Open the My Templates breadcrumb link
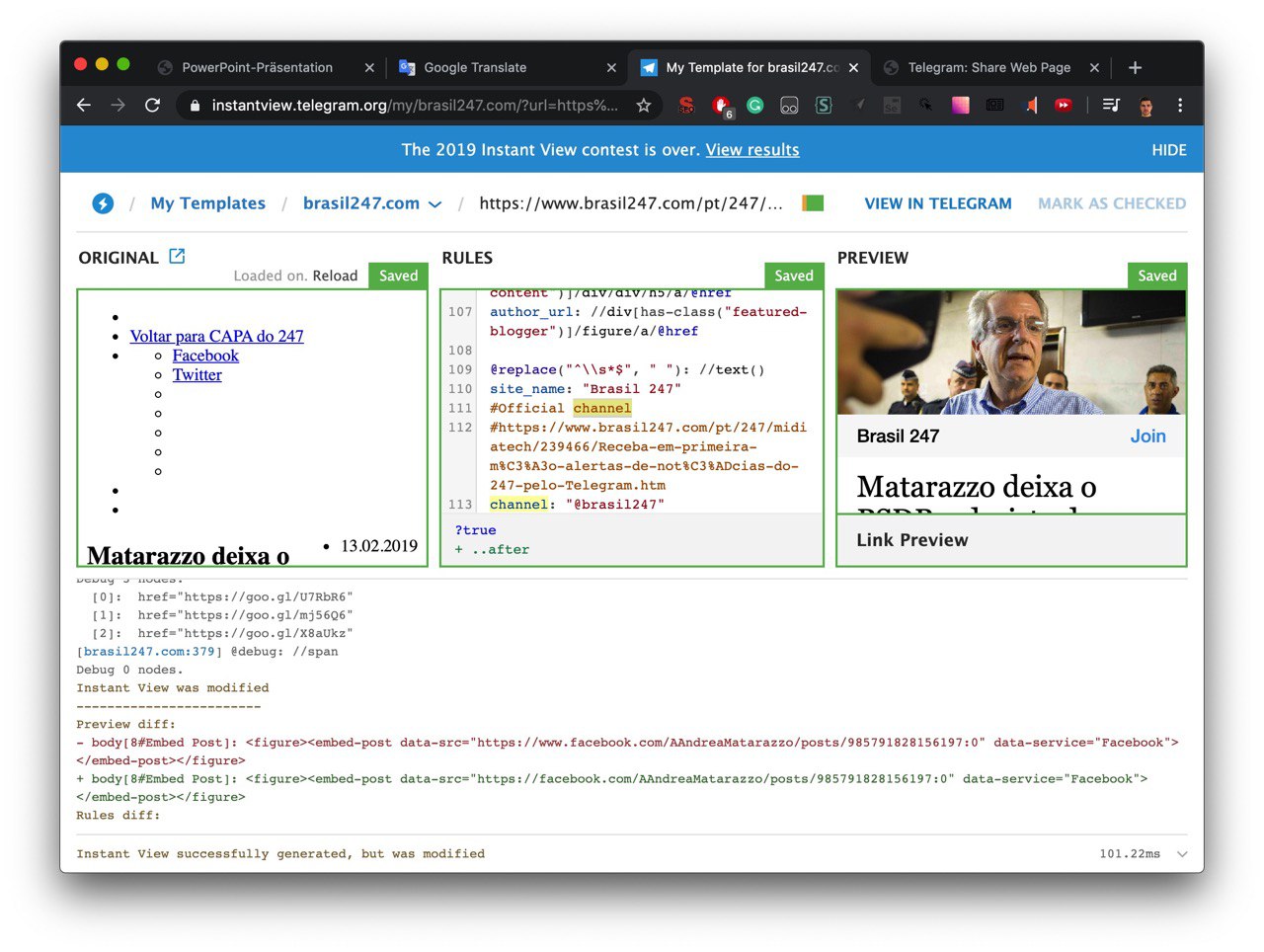 [x=208, y=203]
